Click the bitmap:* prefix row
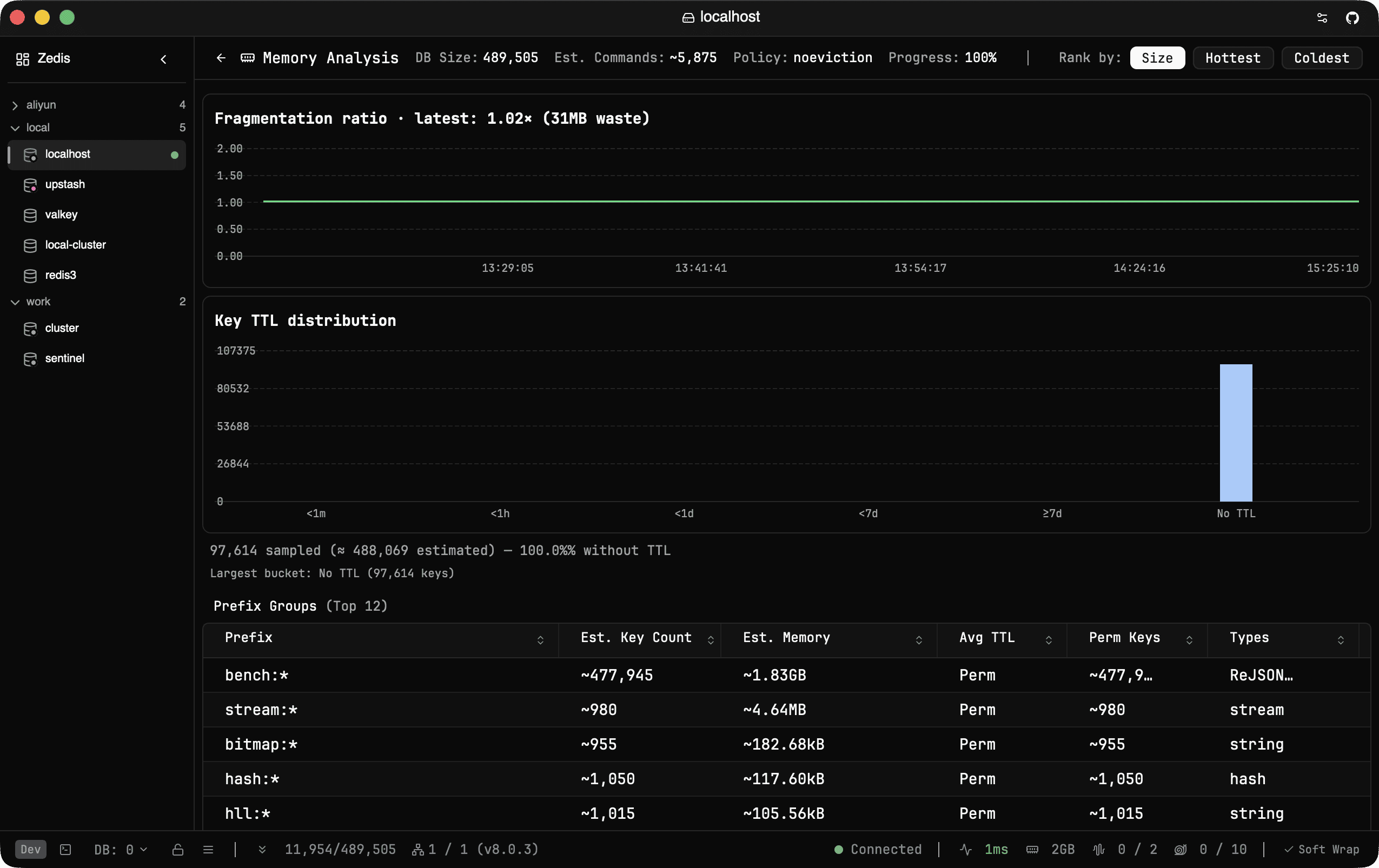This screenshot has width=1379, height=868. pyautogui.click(x=786, y=745)
